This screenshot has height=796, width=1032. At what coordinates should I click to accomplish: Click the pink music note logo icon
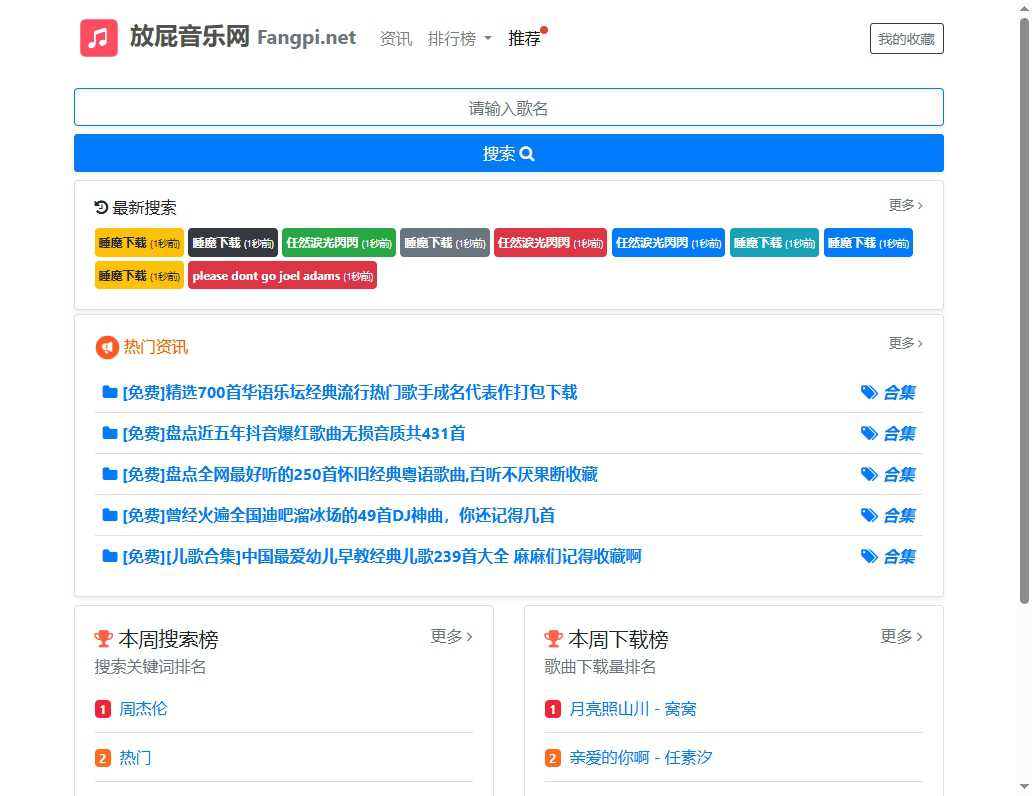pos(99,38)
